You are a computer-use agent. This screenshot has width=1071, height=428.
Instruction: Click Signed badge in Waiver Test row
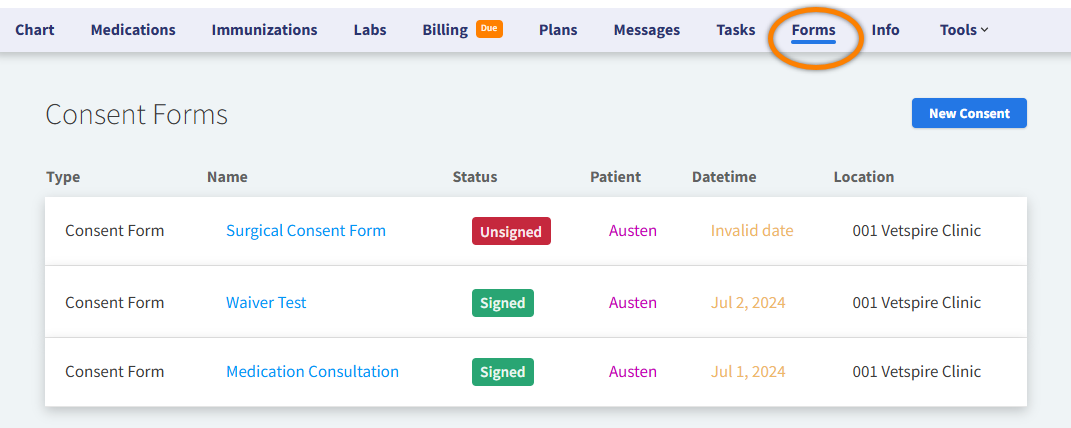point(503,303)
